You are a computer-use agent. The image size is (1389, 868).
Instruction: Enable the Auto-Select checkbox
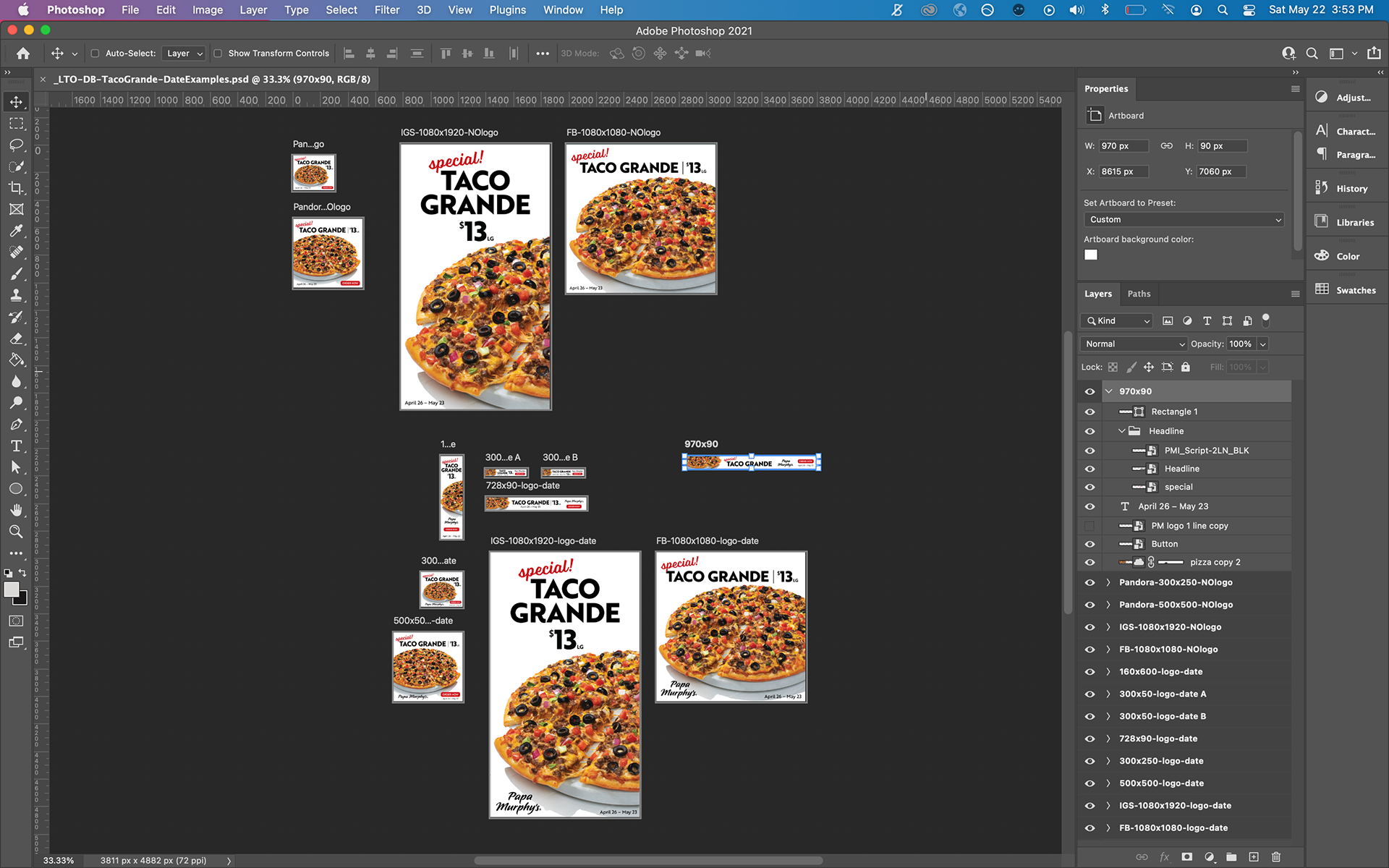[95, 54]
